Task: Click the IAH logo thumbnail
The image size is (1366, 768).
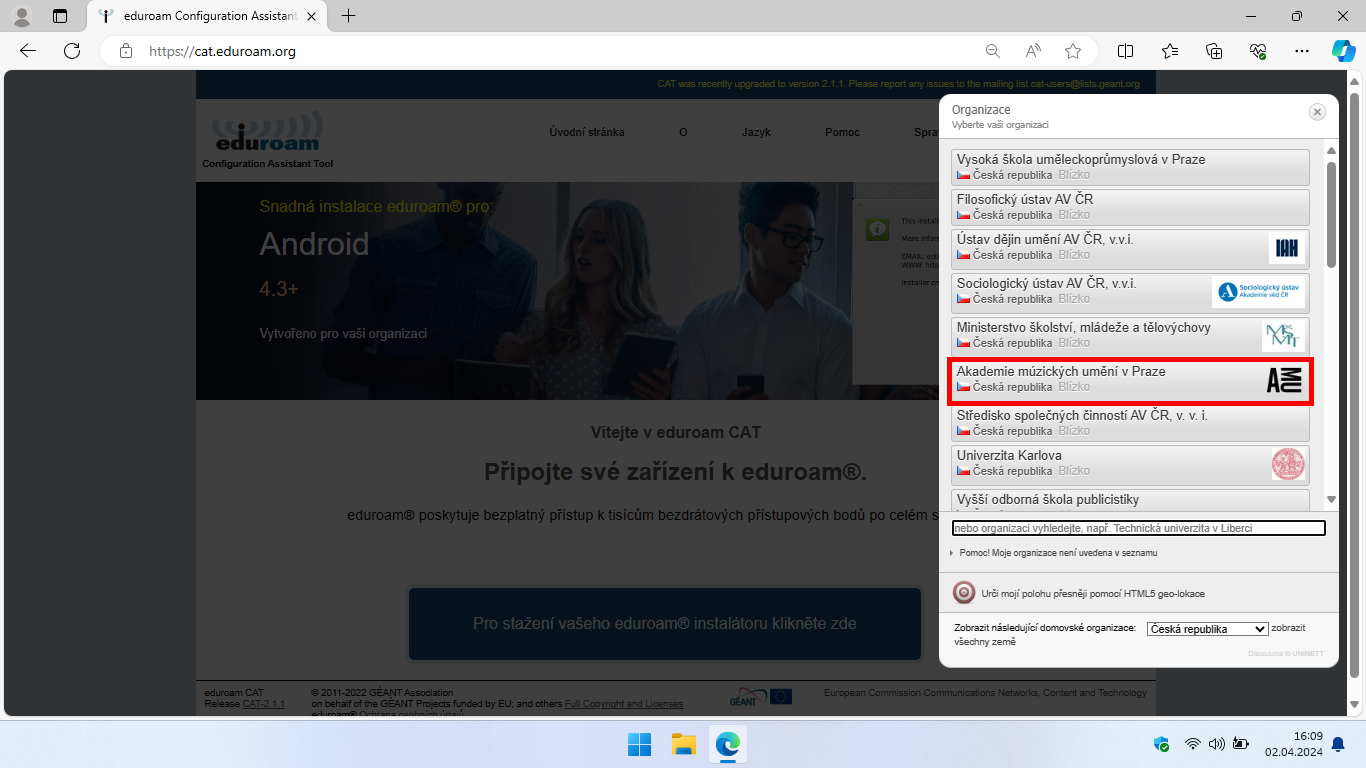Action: tap(1287, 248)
